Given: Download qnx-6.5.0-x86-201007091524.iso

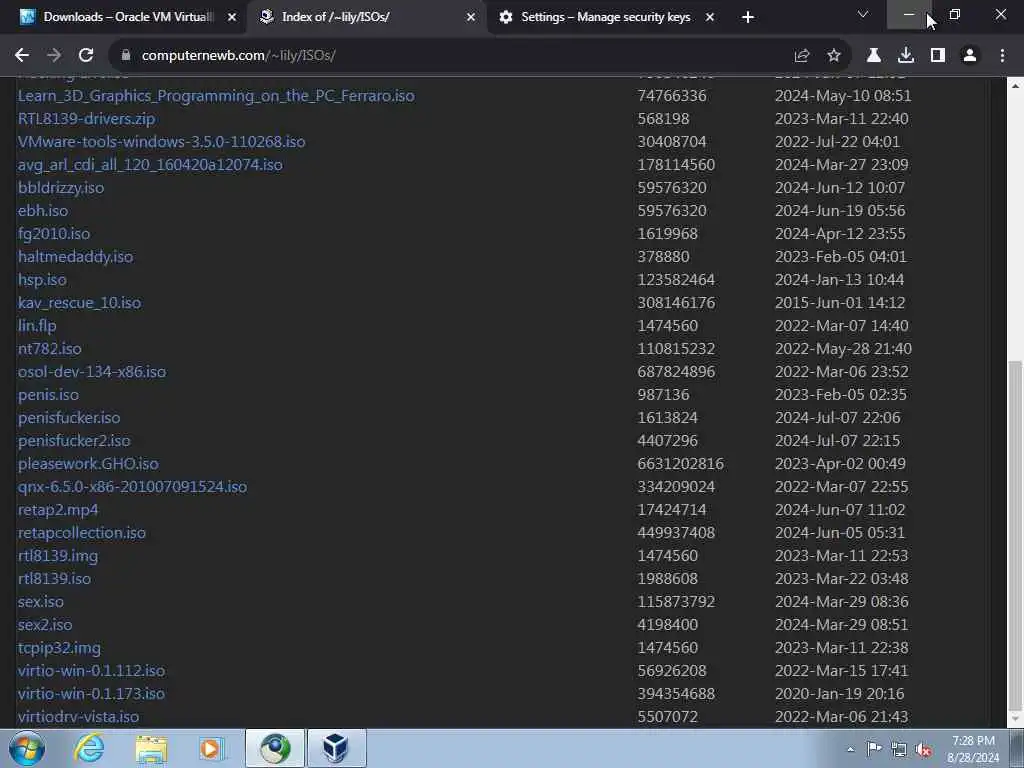Looking at the screenshot, I should point(133,487).
